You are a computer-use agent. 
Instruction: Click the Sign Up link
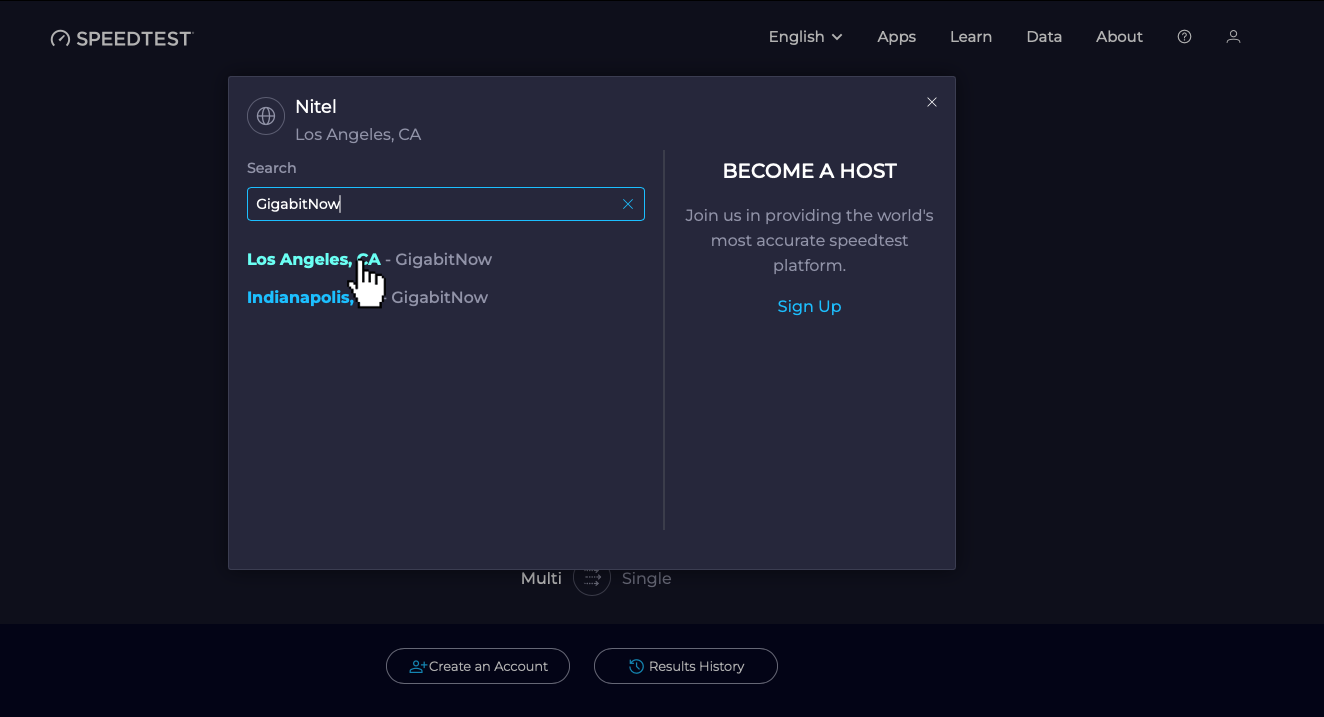click(809, 306)
